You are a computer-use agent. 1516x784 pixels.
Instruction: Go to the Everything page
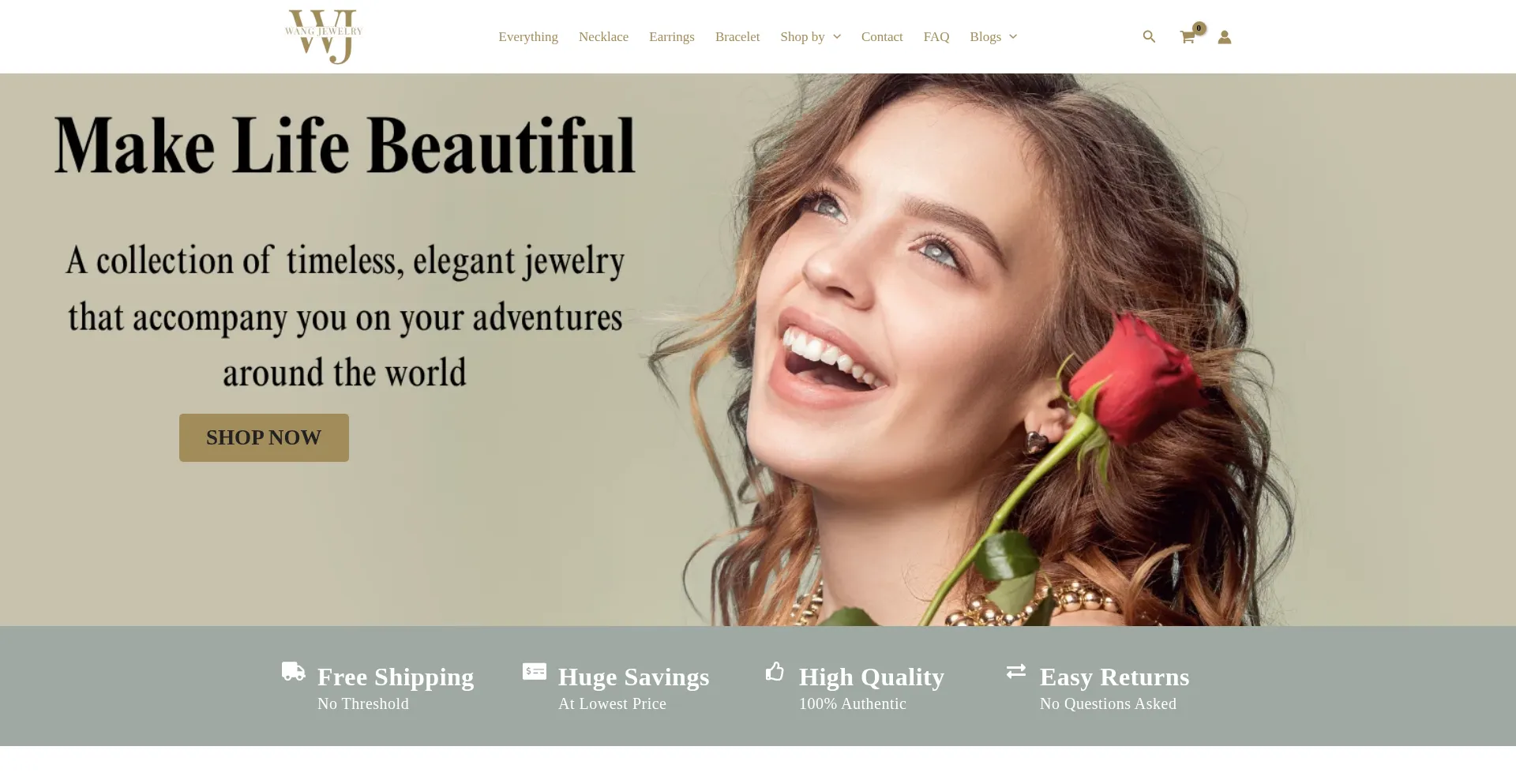[x=528, y=37]
